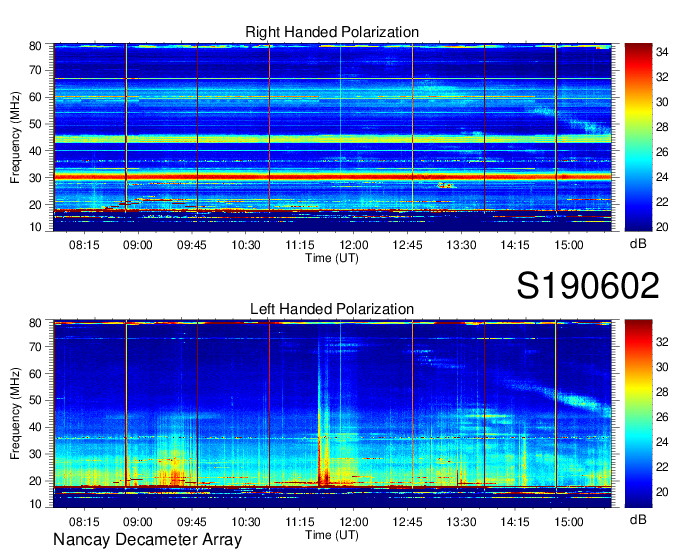The width and height of the screenshot is (680, 552).
Task: Click the 12:00 tick under Left Handed plot
Action: [353, 522]
